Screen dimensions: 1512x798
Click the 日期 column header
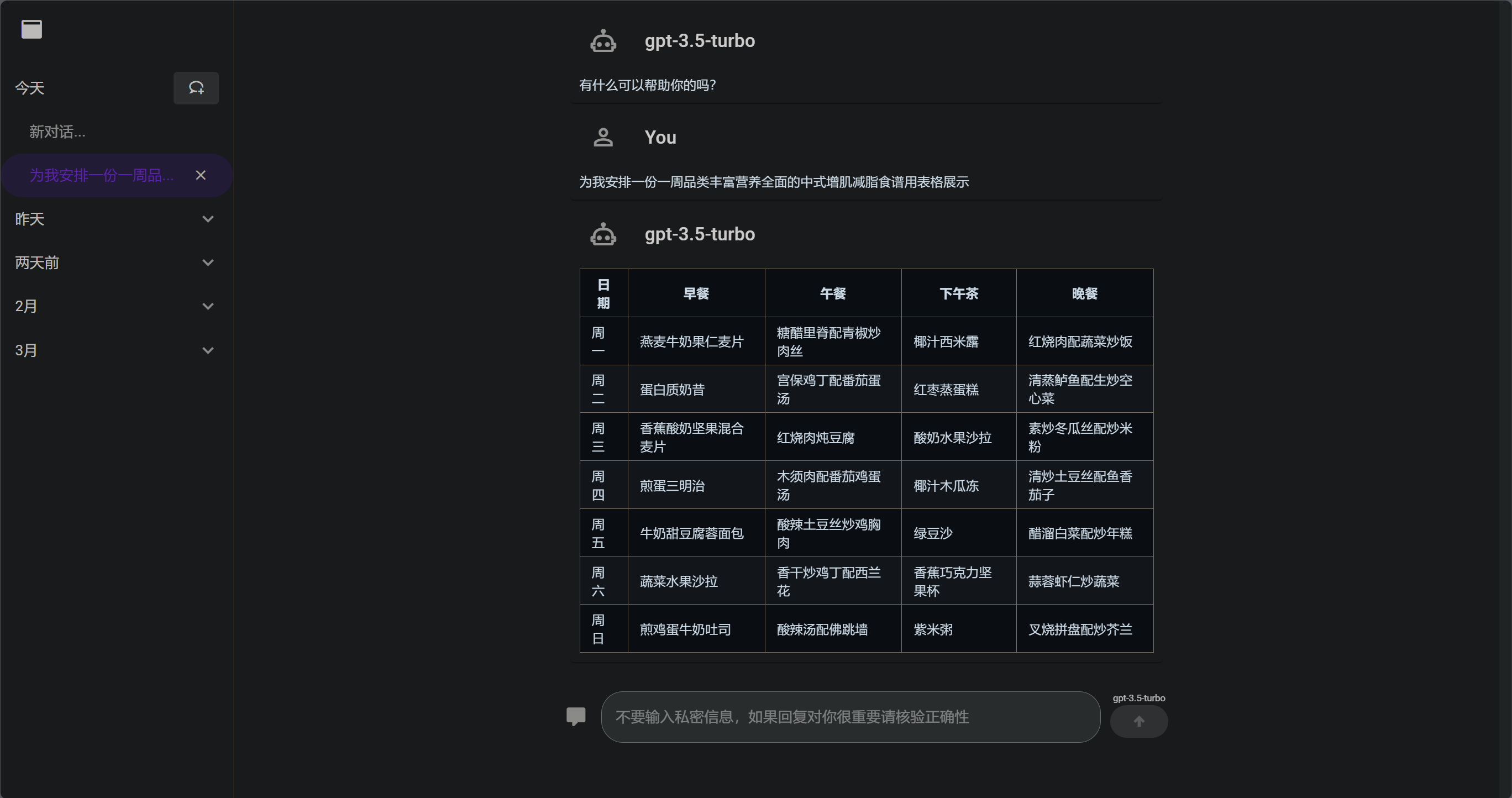(x=604, y=293)
